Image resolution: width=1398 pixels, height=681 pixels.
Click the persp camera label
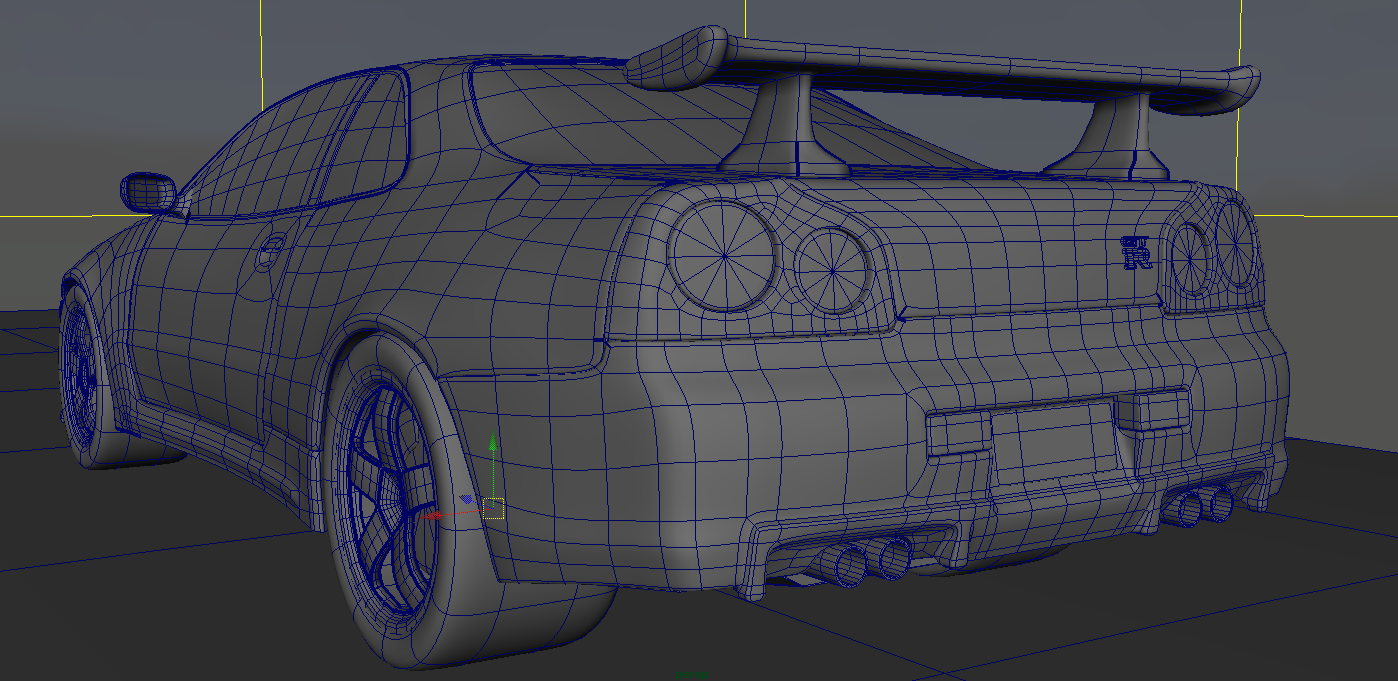(x=690, y=675)
